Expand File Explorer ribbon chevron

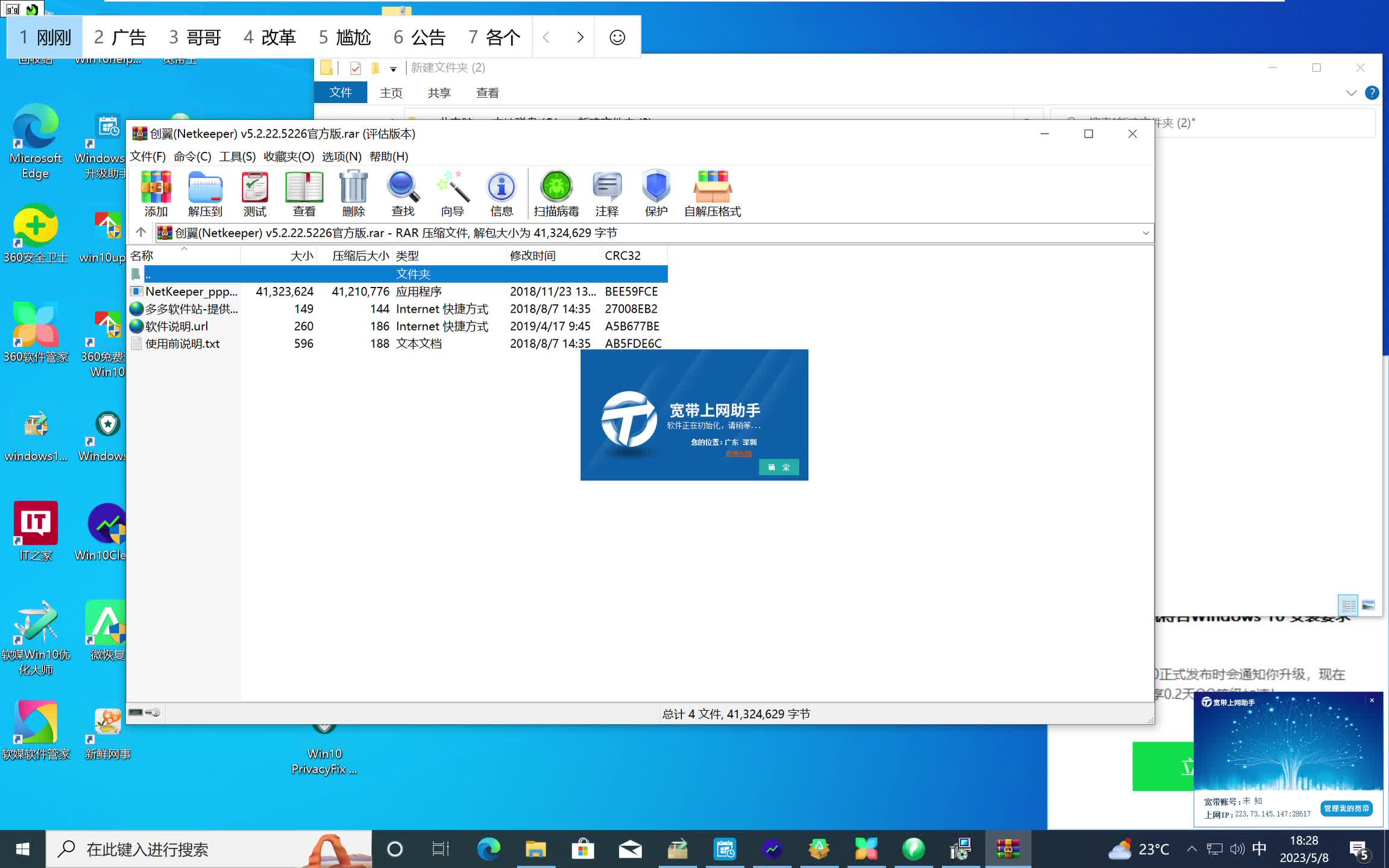(1351, 93)
